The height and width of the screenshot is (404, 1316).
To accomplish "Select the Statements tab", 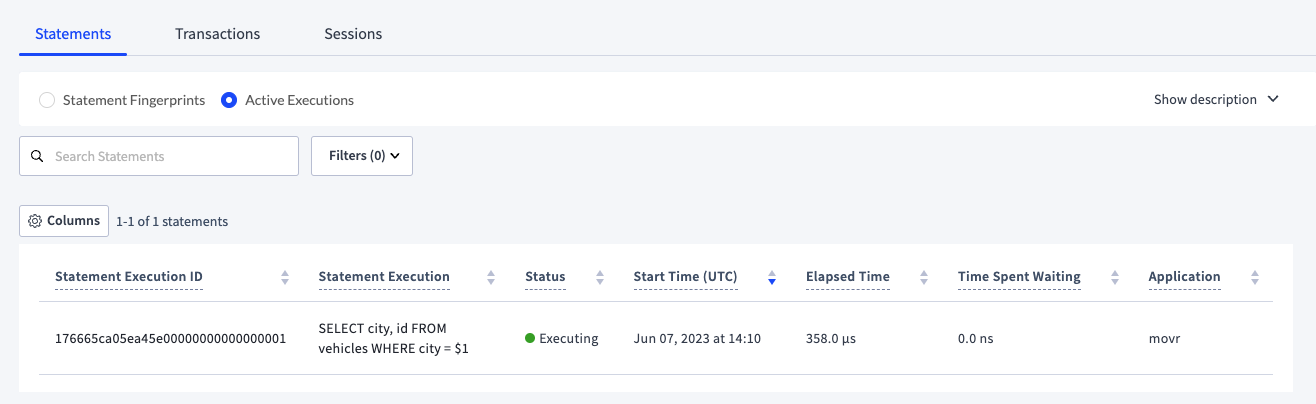I will [73, 34].
